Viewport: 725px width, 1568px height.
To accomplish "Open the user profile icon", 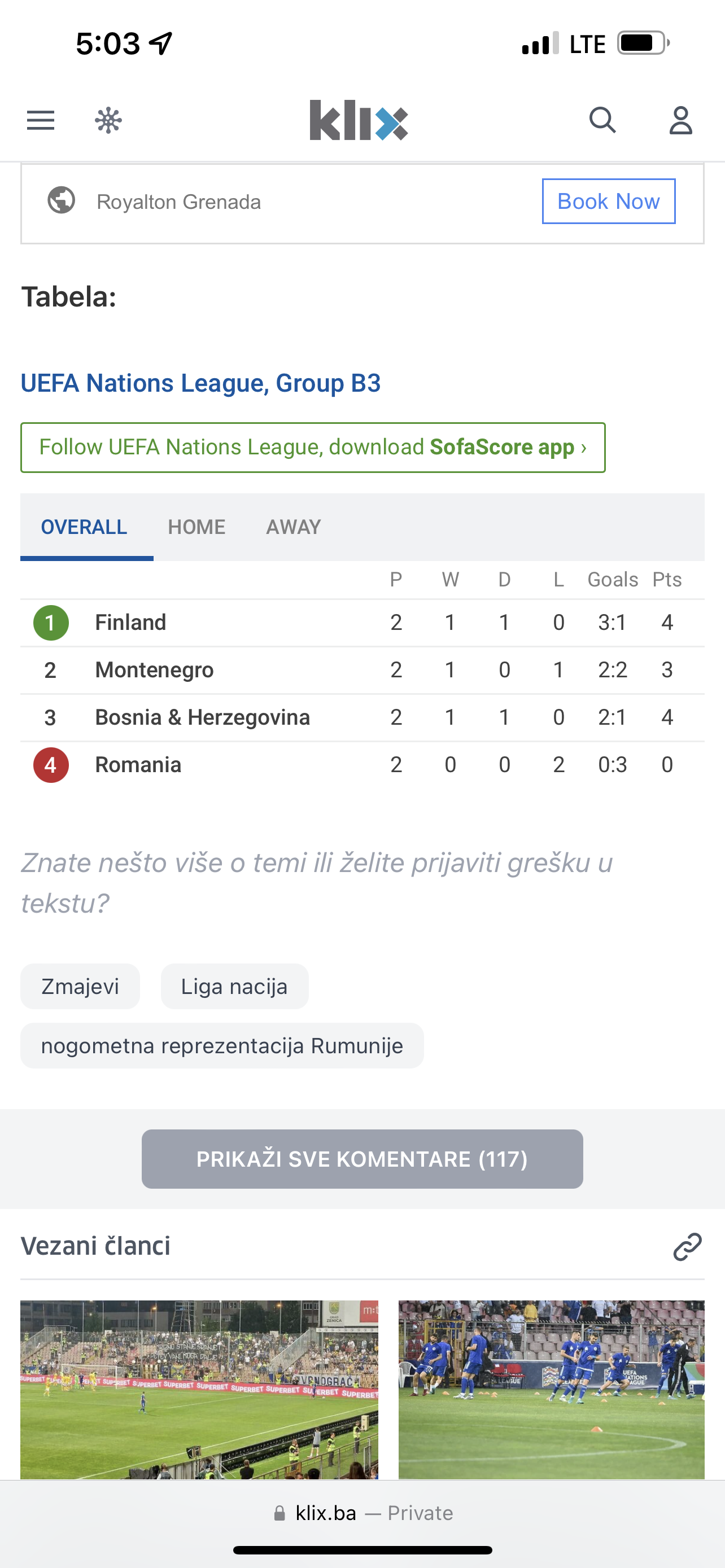I will click(680, 121).
